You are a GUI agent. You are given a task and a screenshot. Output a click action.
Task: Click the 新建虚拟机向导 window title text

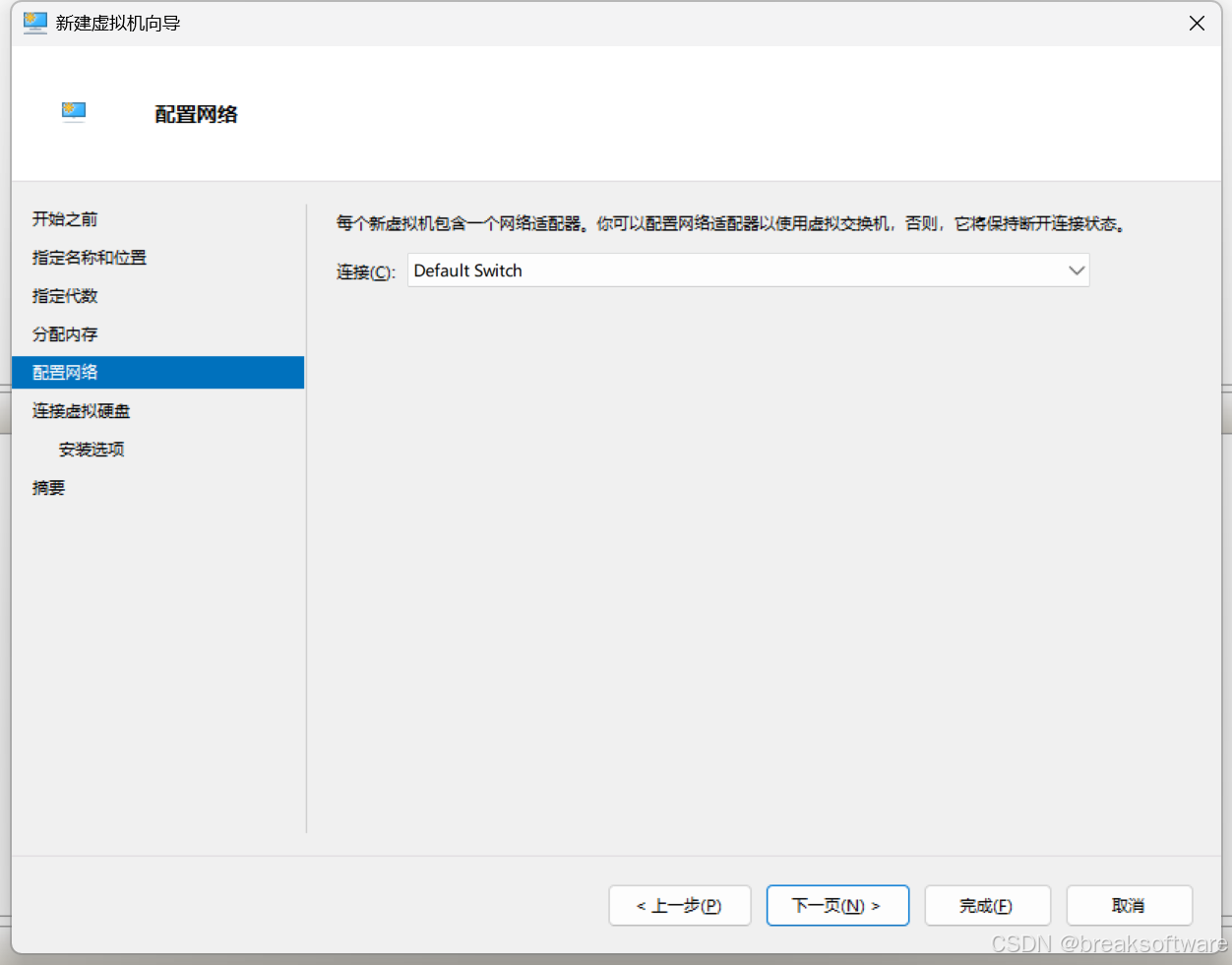point(118,23)
